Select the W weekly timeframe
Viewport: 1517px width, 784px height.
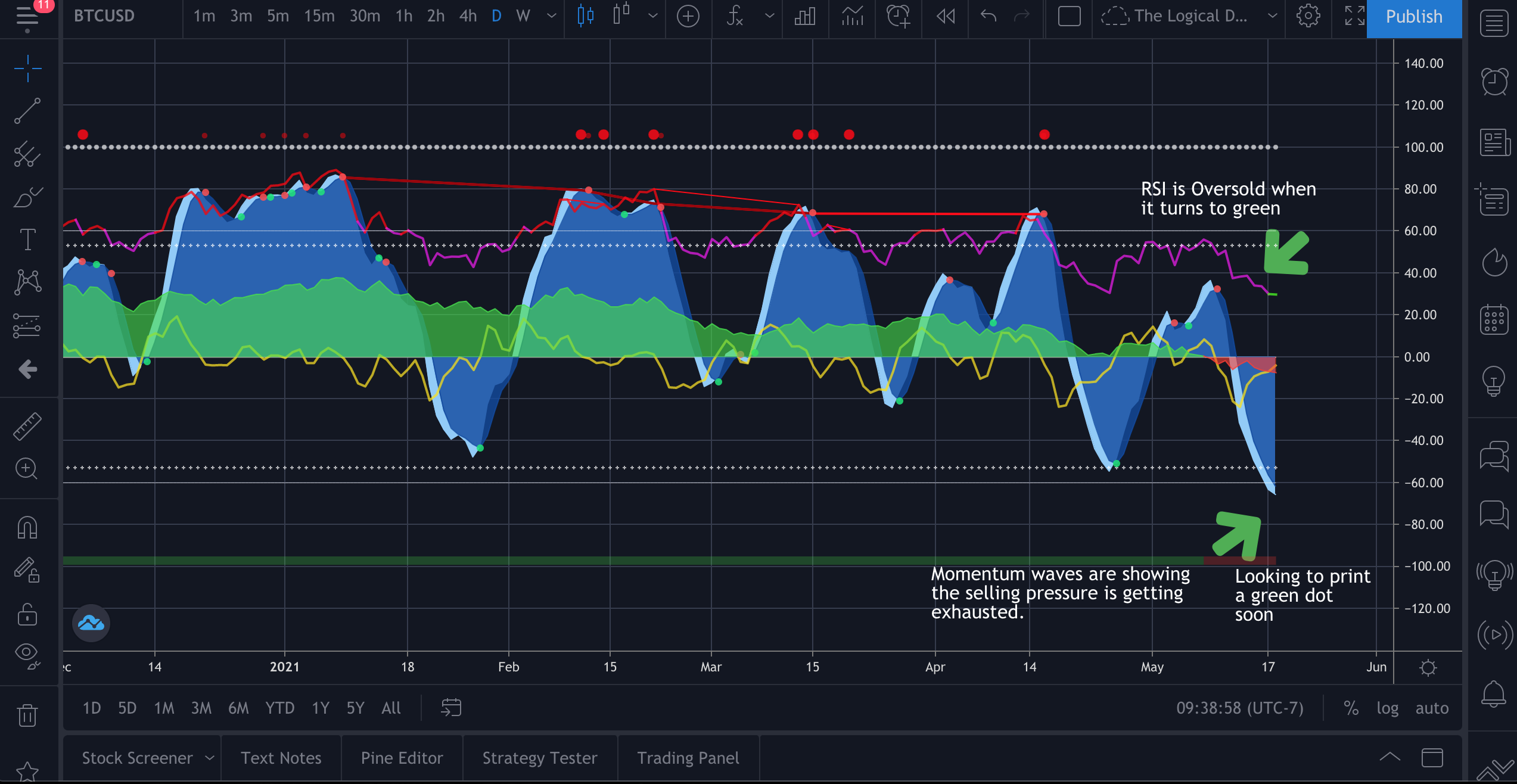tap(523, 16)
